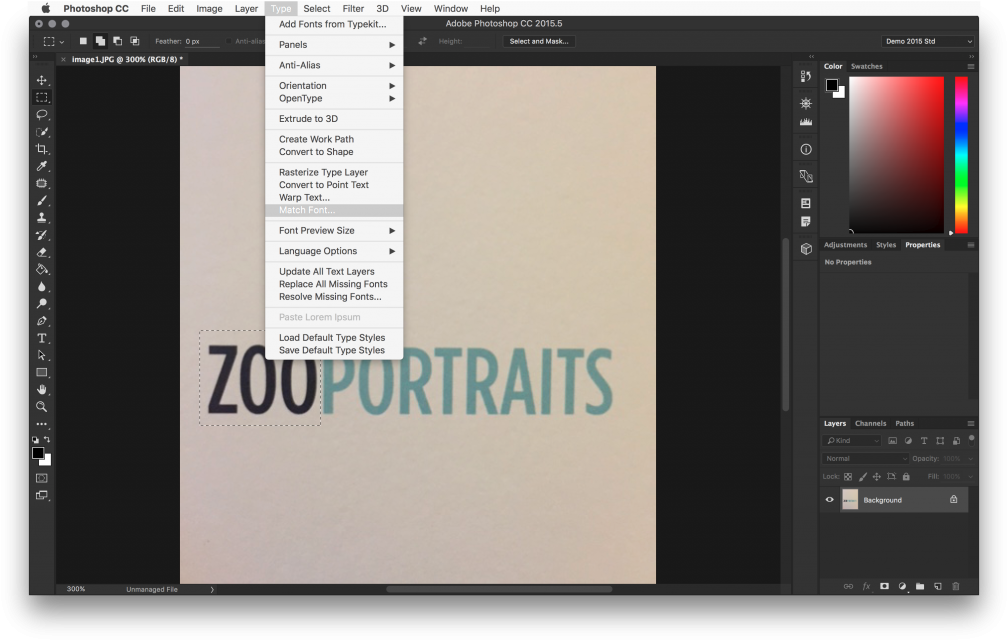Viewport: 1007px width, 640px height.
Task: Create a new layer icon
Action: [x=938, y=586]
